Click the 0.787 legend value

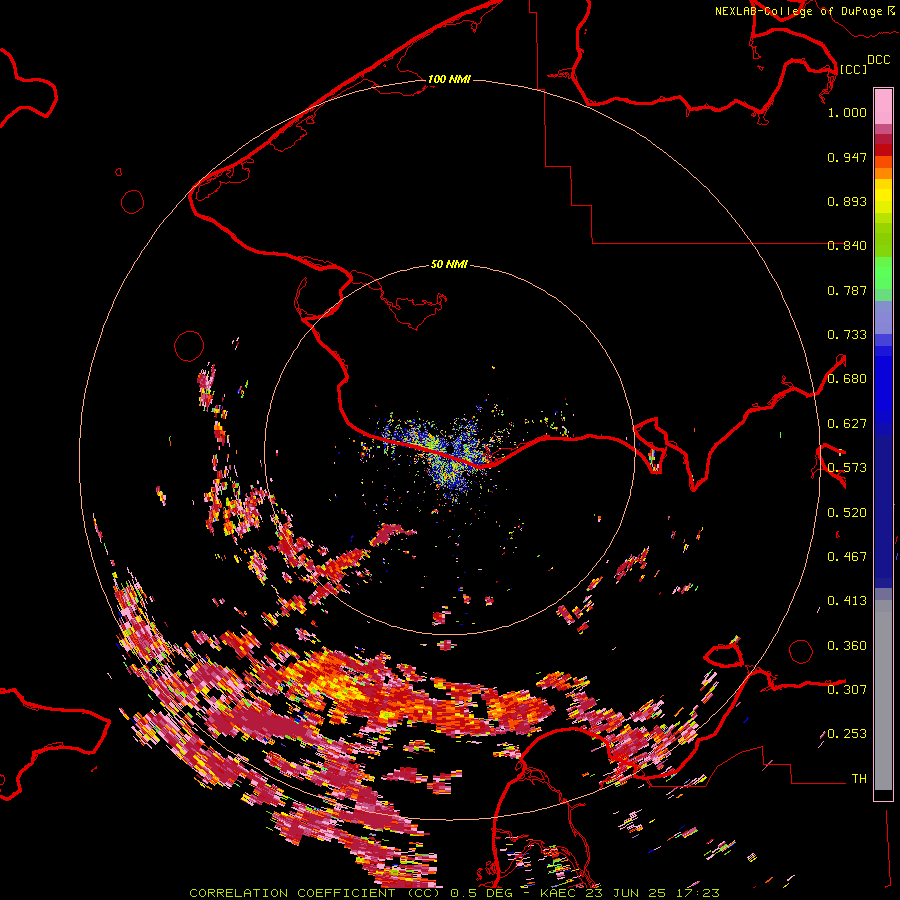point(847,290)
